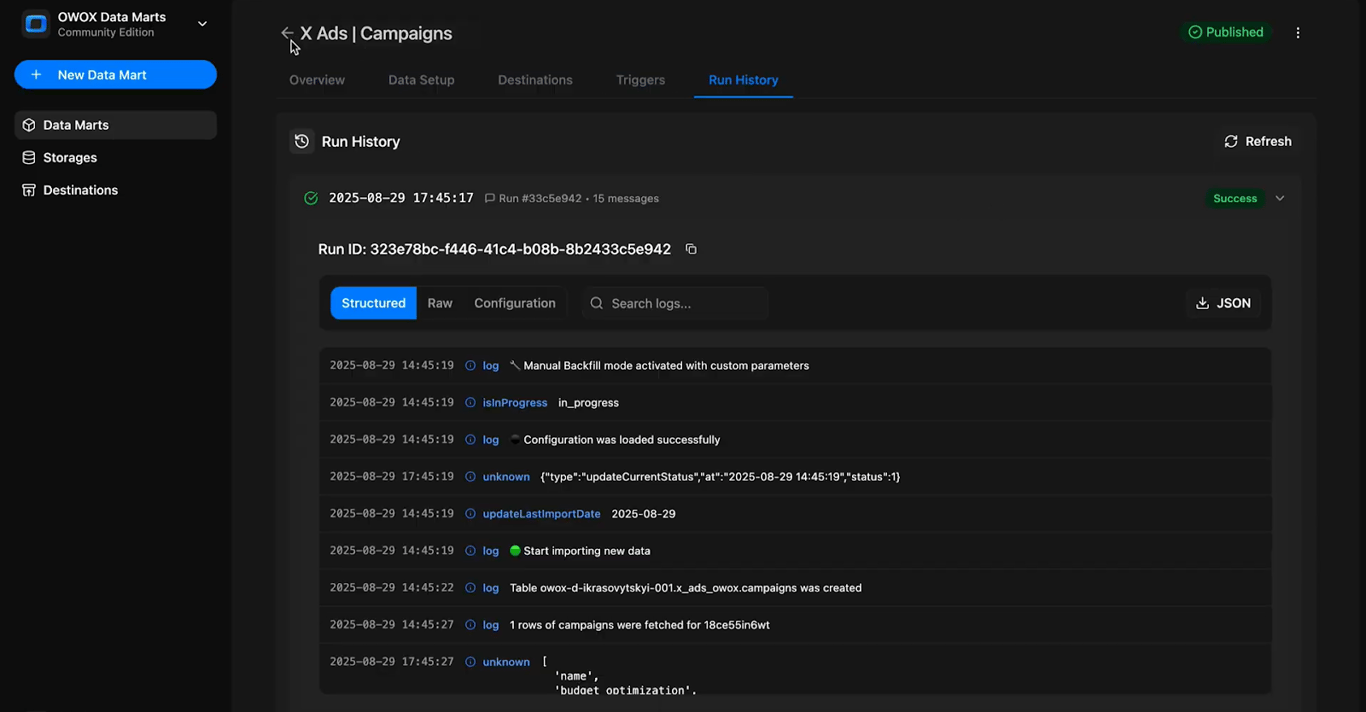The width and height of the screenshot is (1366, 712).
Task: Click info icon on Table created row
Action: (x=470, y=588)
